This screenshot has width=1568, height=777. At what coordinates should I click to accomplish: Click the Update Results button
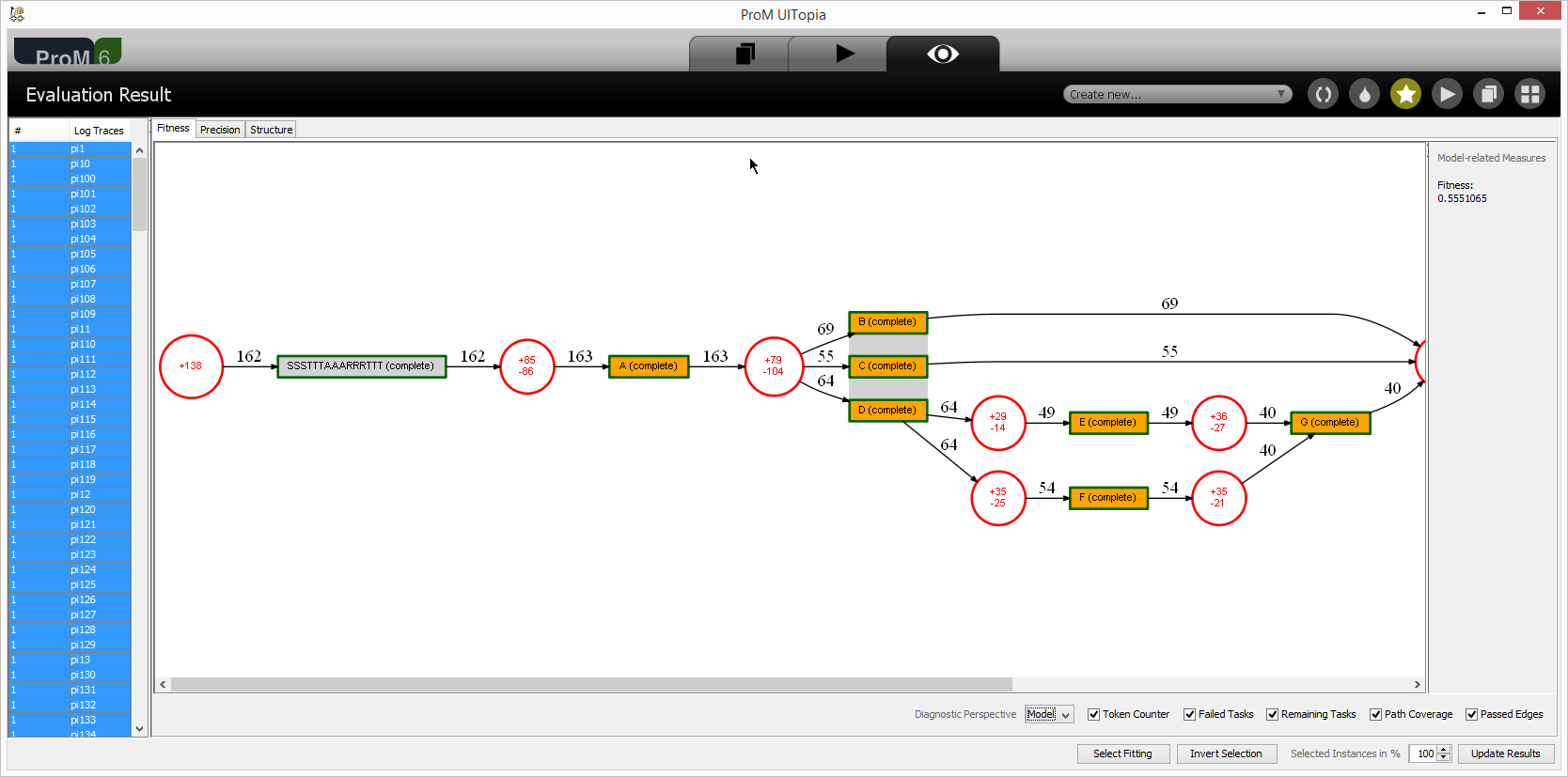(x=1505, y=754)
